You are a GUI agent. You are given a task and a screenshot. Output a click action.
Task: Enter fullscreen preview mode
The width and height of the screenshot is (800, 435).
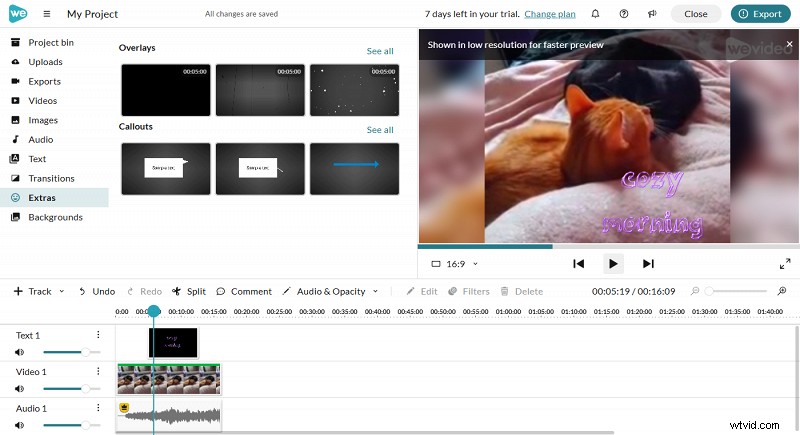tap(785, 264)
